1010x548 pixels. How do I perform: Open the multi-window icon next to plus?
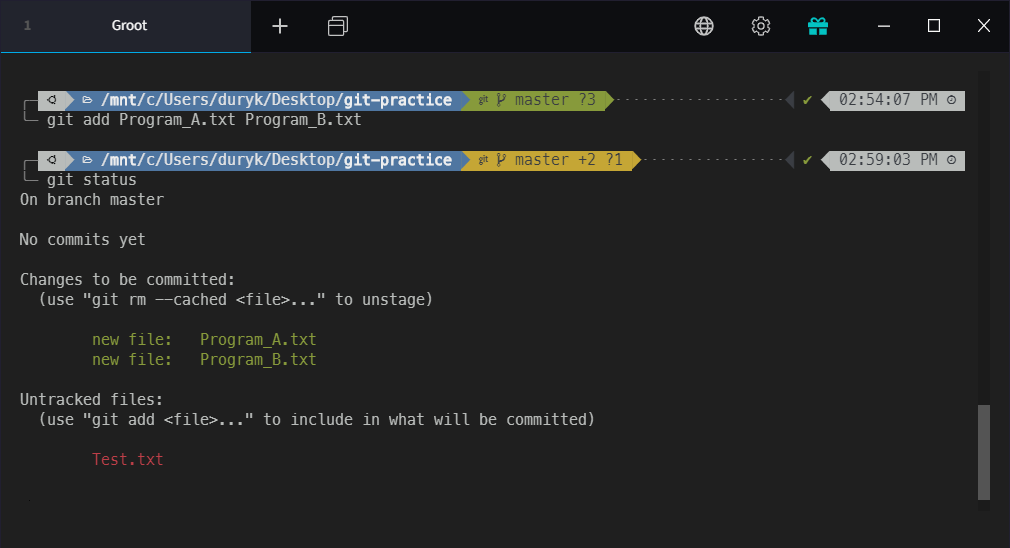(338, 26)
